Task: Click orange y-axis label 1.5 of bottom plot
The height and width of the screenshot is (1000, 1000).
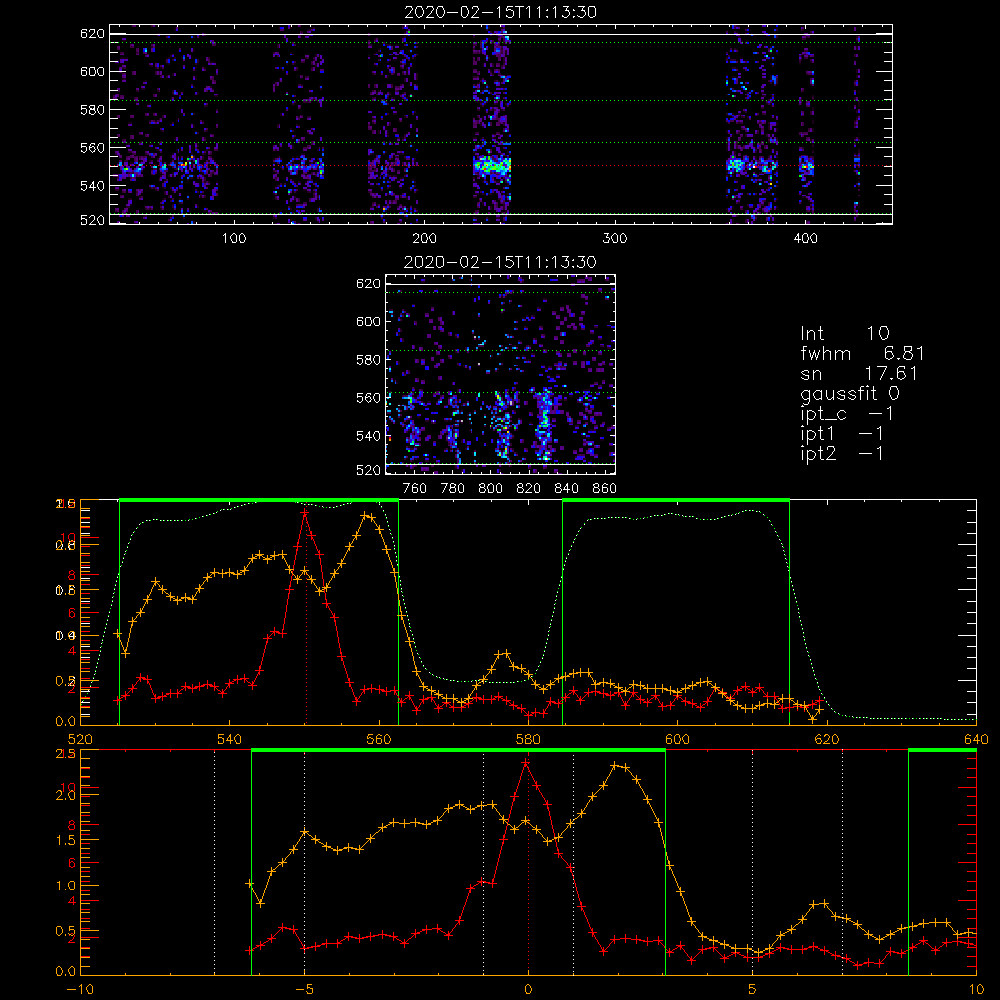Action: [65, 841]
